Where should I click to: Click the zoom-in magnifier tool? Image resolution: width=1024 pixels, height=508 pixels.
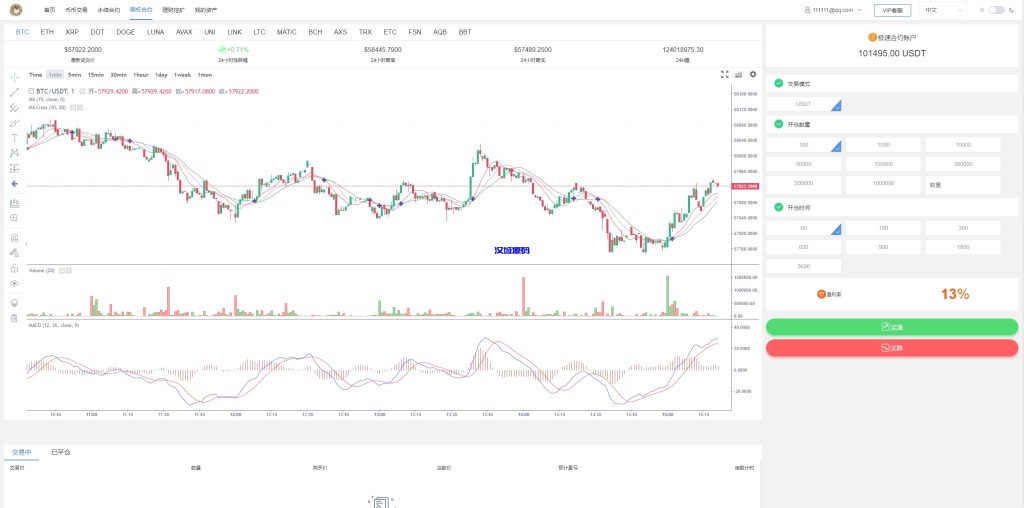point(14,217)
